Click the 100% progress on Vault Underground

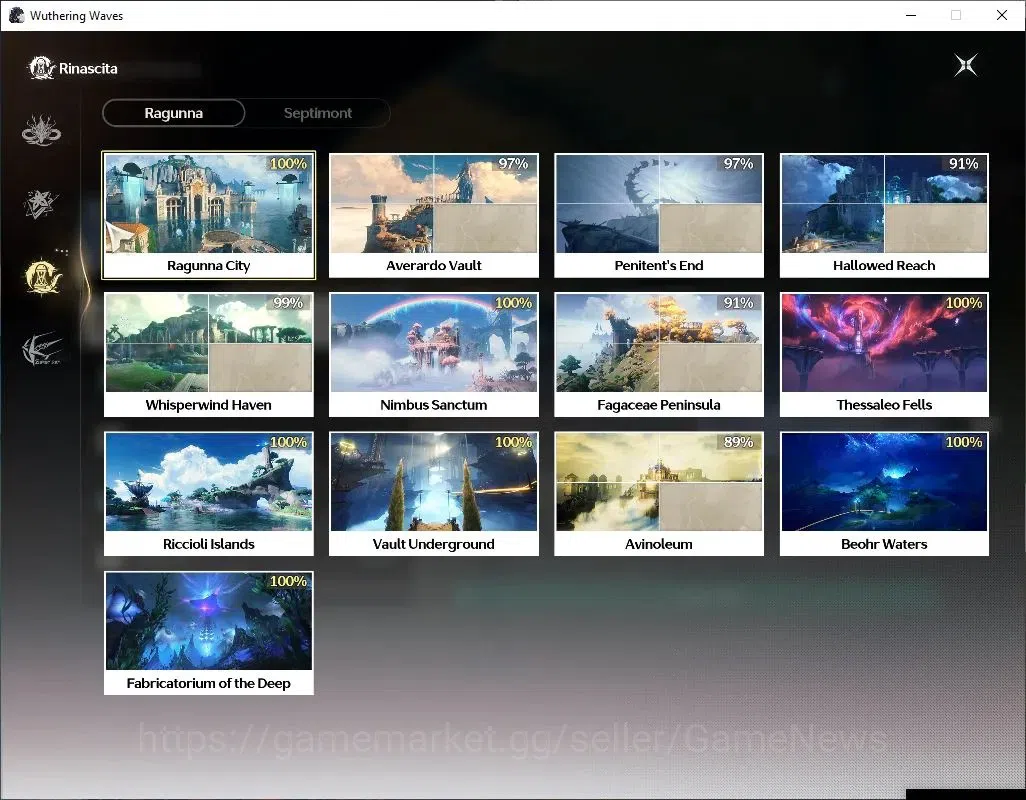pyautogui.click(x=514, y=442)
